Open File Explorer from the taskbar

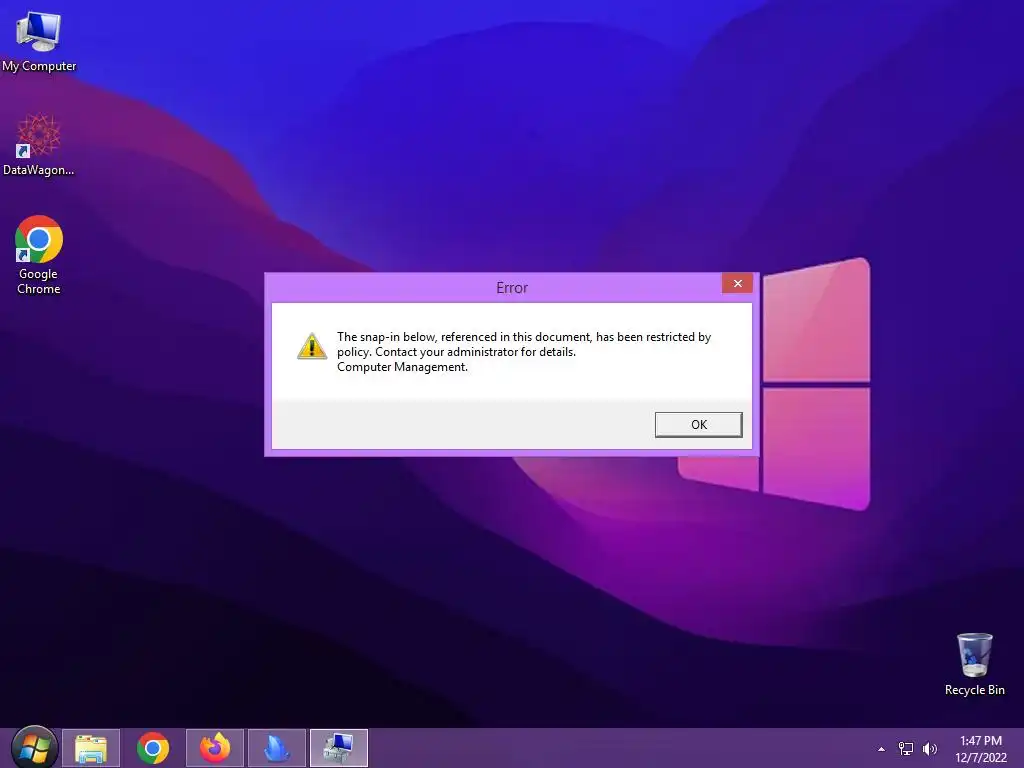coord(91,748)
